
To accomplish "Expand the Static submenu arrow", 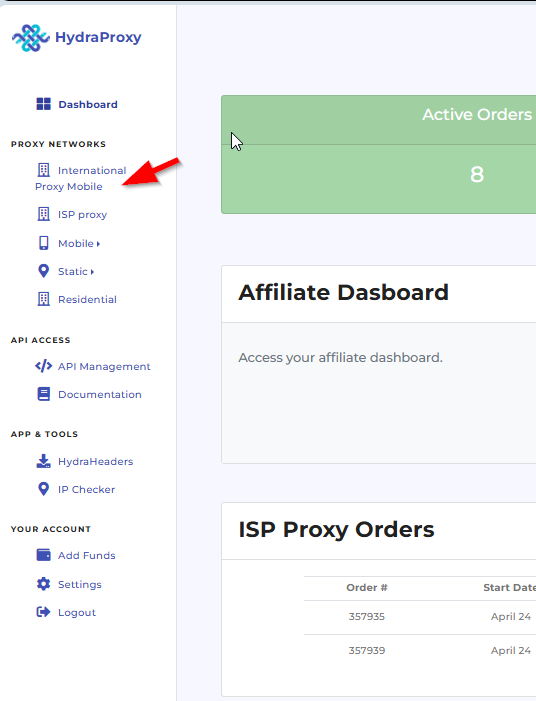I will (92, 272).
